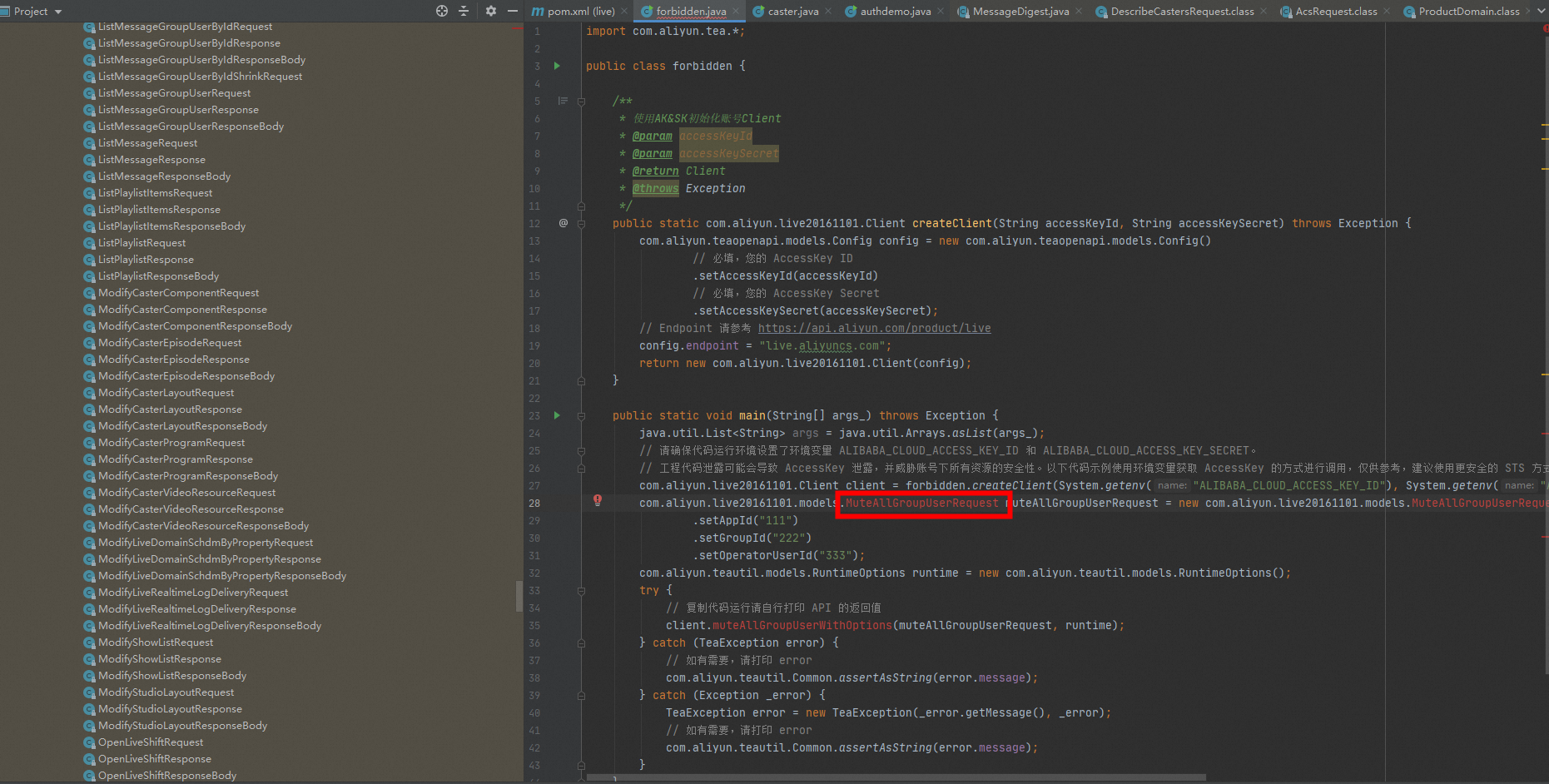Click the class icon beside ModifyCasterLayoutRequest
Screen dimensions: 1549x784
point(89,393)
